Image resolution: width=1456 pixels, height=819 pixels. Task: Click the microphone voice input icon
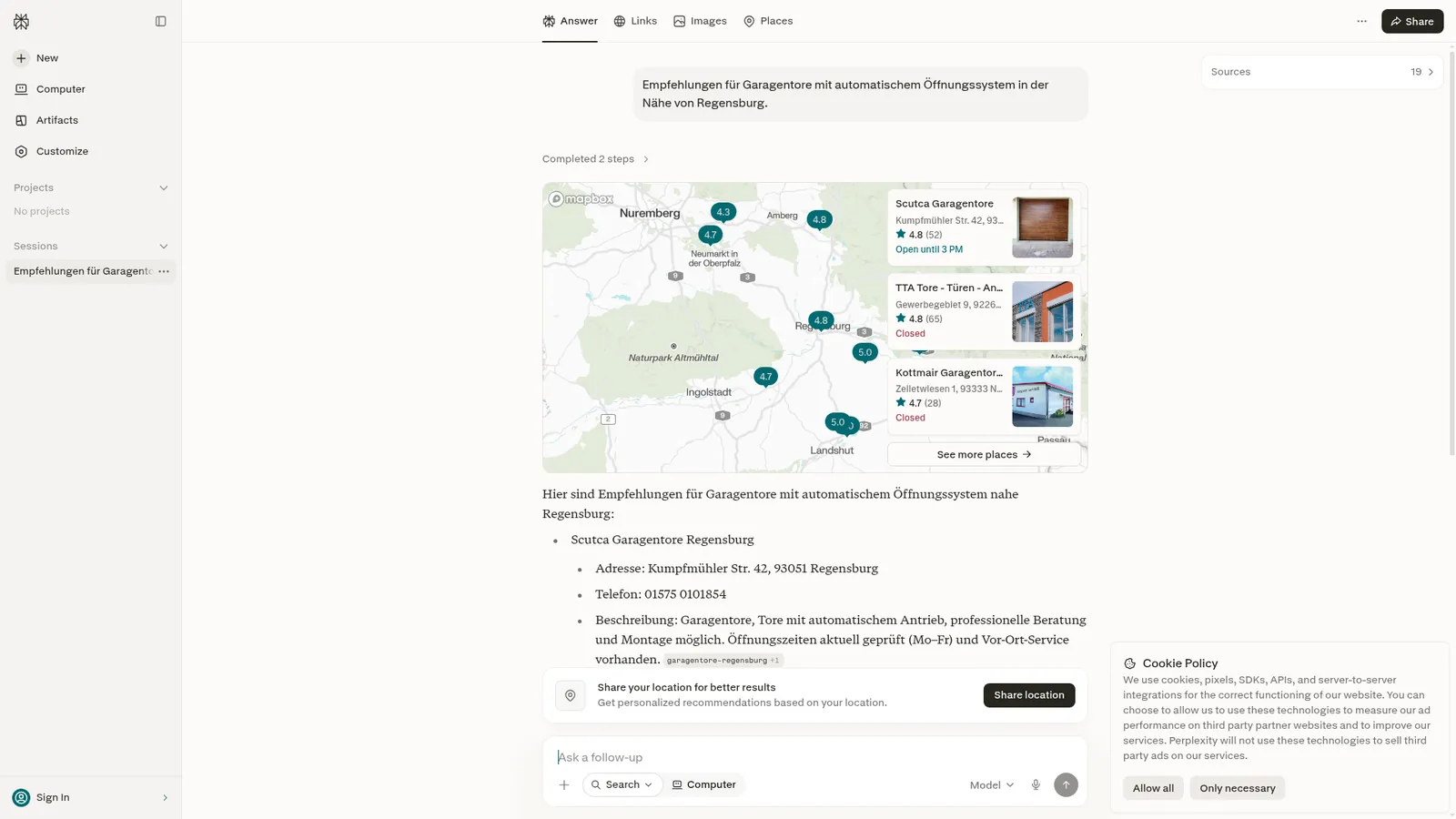tap(1036, 784)
